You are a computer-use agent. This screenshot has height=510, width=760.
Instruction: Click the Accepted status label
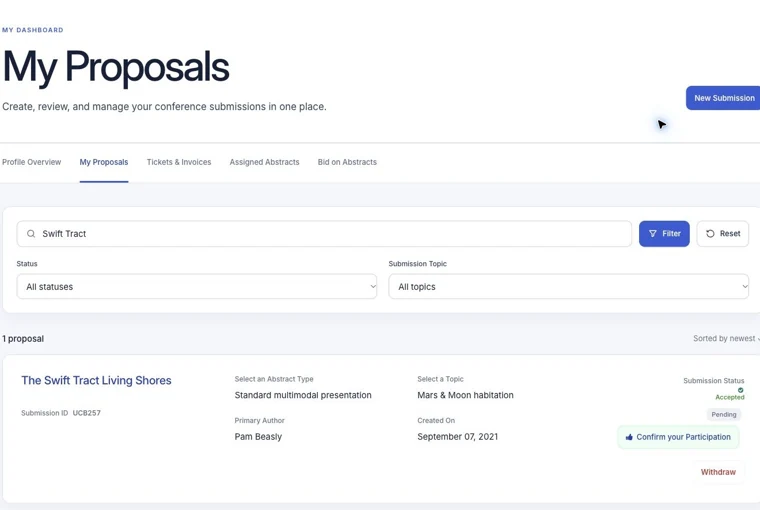pyautogui.click(x=729, y=397)
